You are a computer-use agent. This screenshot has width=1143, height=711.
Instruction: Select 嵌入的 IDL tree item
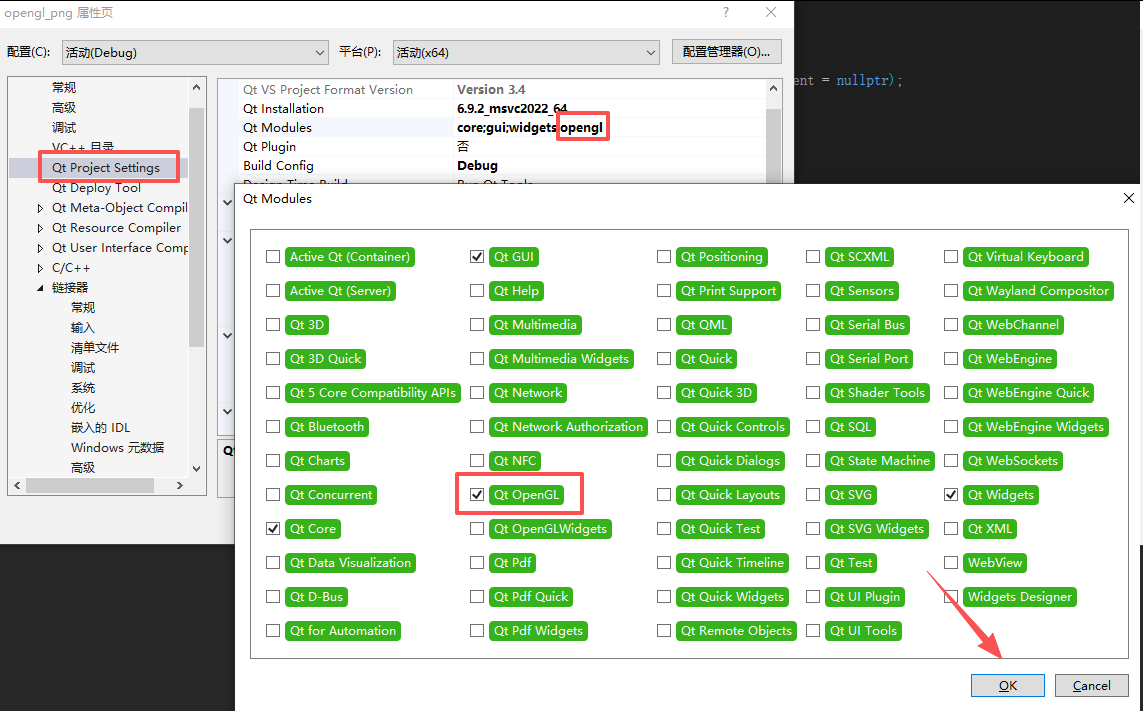[x=101, y=427]
